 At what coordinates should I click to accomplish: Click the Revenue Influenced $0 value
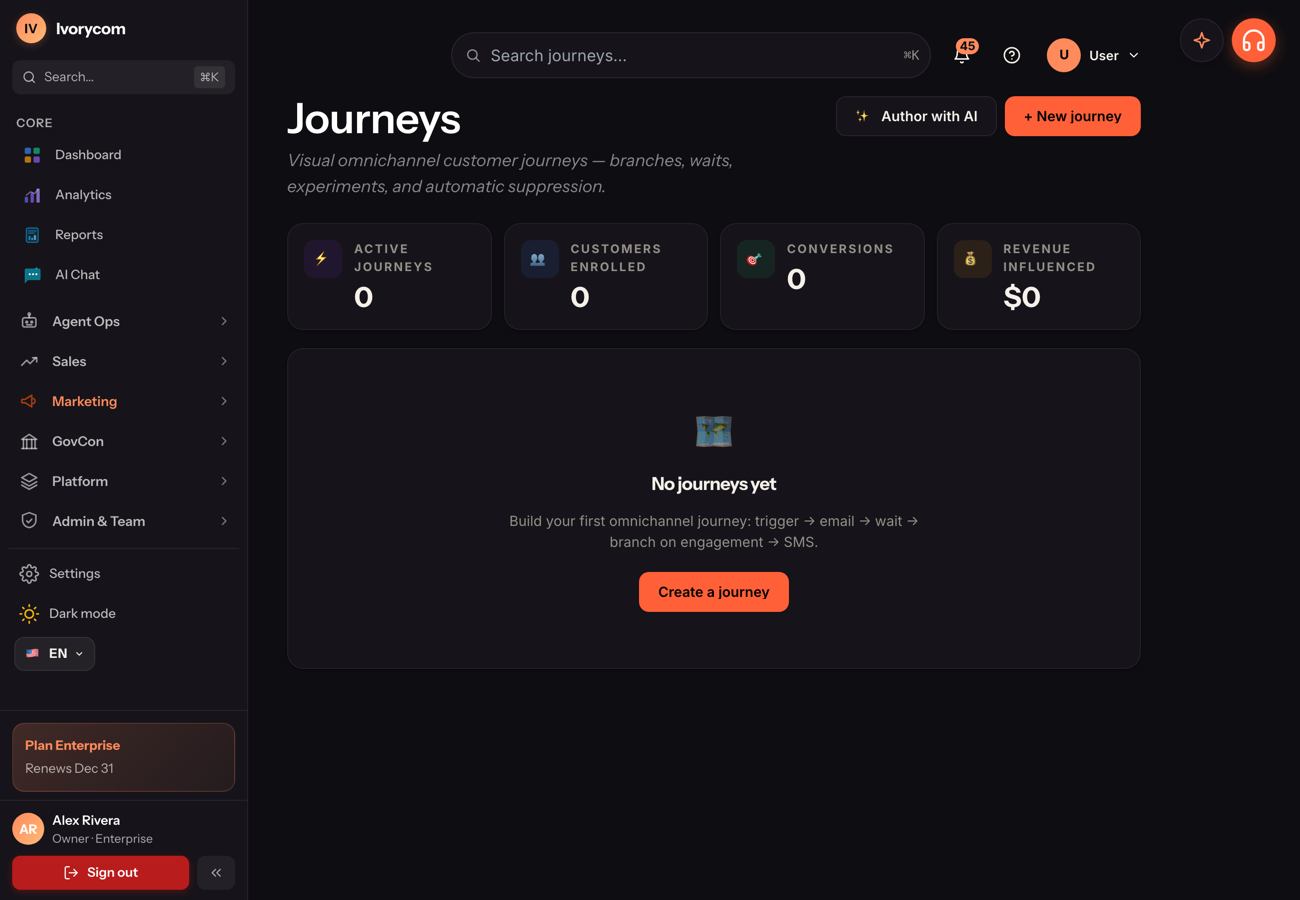click(1022, 297)
